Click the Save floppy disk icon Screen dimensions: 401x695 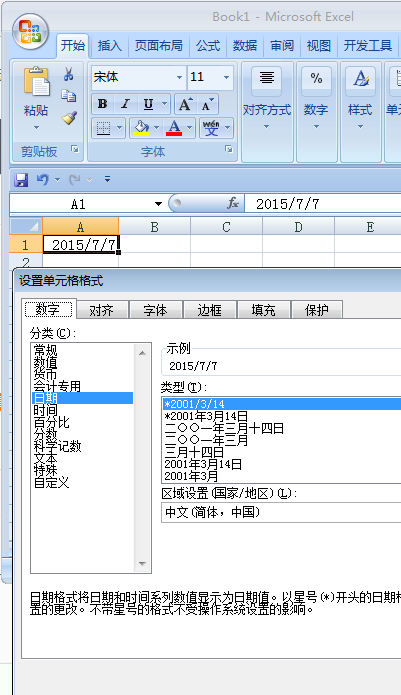click(21, 180)
